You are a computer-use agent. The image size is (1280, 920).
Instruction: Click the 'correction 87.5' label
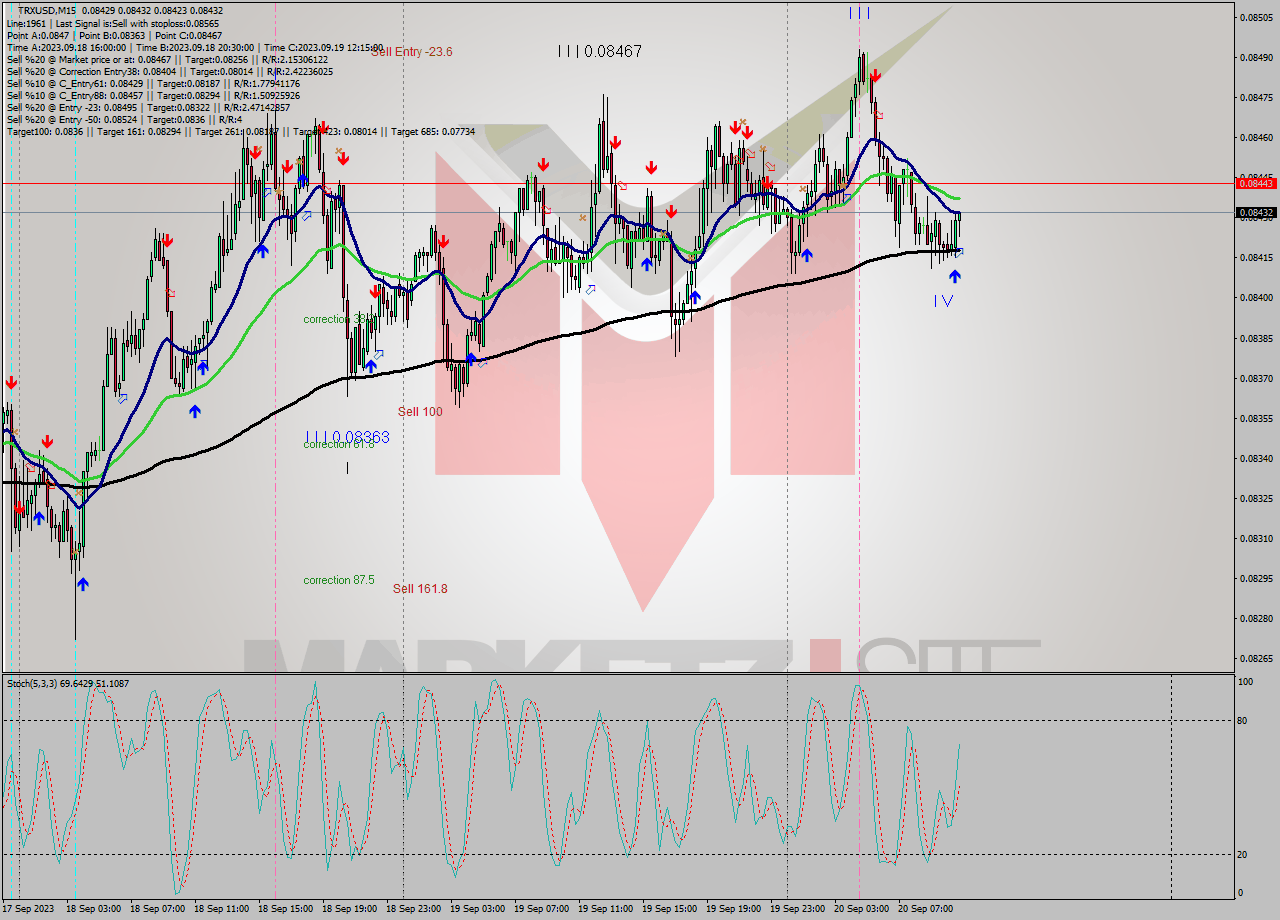(339, 580)
